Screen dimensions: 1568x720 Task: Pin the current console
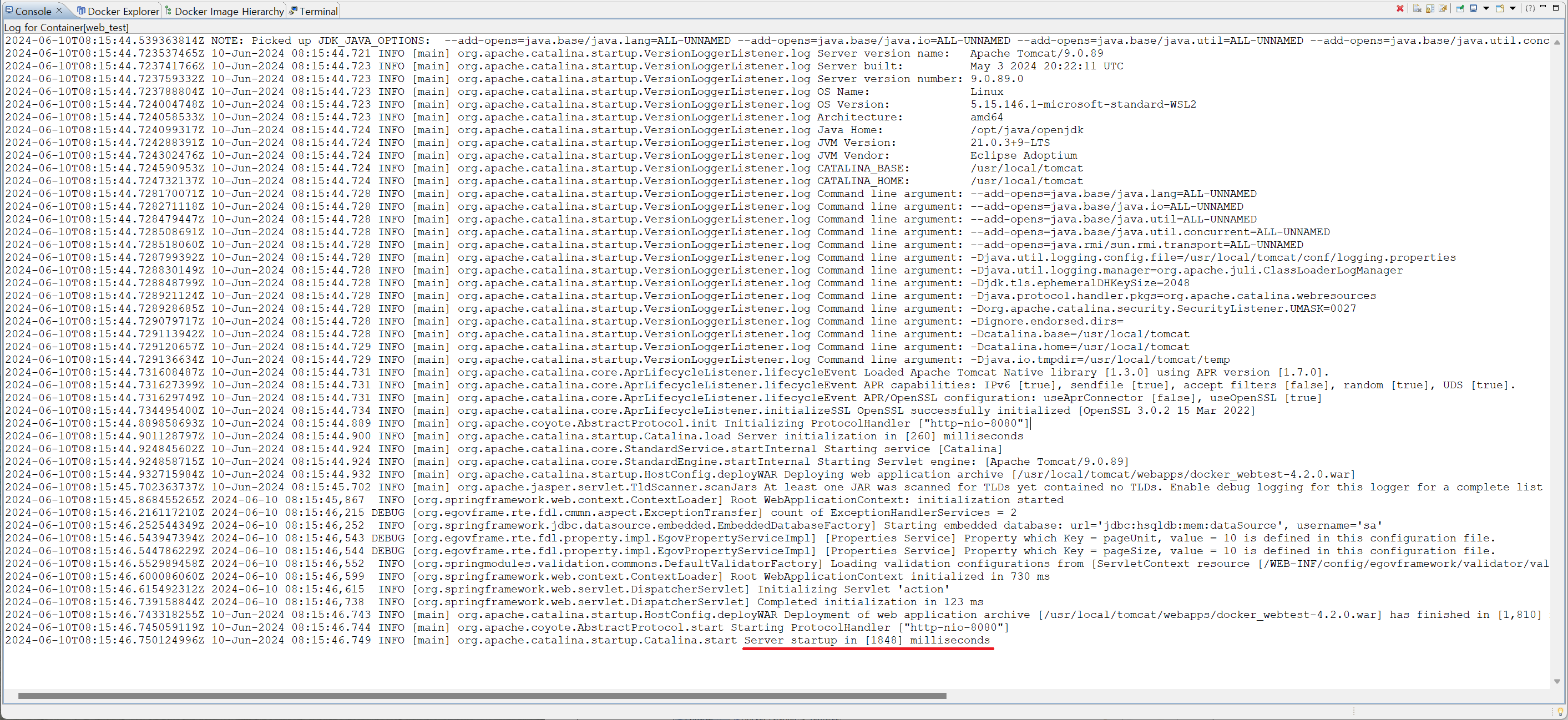(1460, 8)
